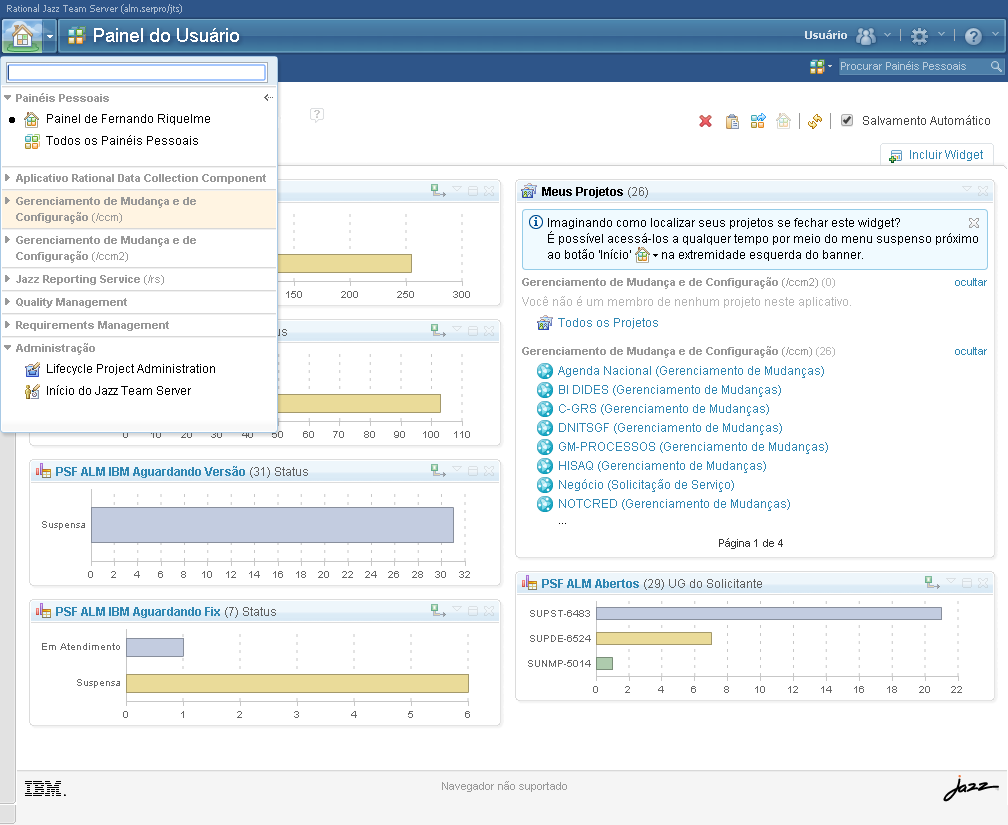1008x825 pixels.
Task: Toggle the Salvamento Automático checkbox
Action: [847, 120]
